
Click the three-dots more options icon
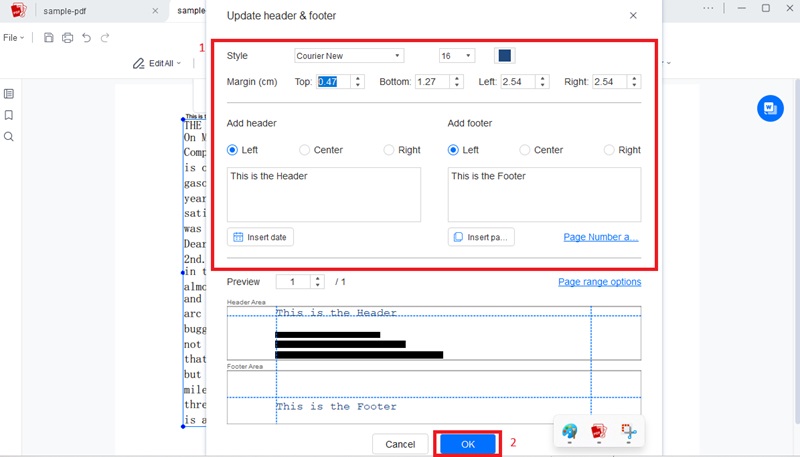pos(708,8)
